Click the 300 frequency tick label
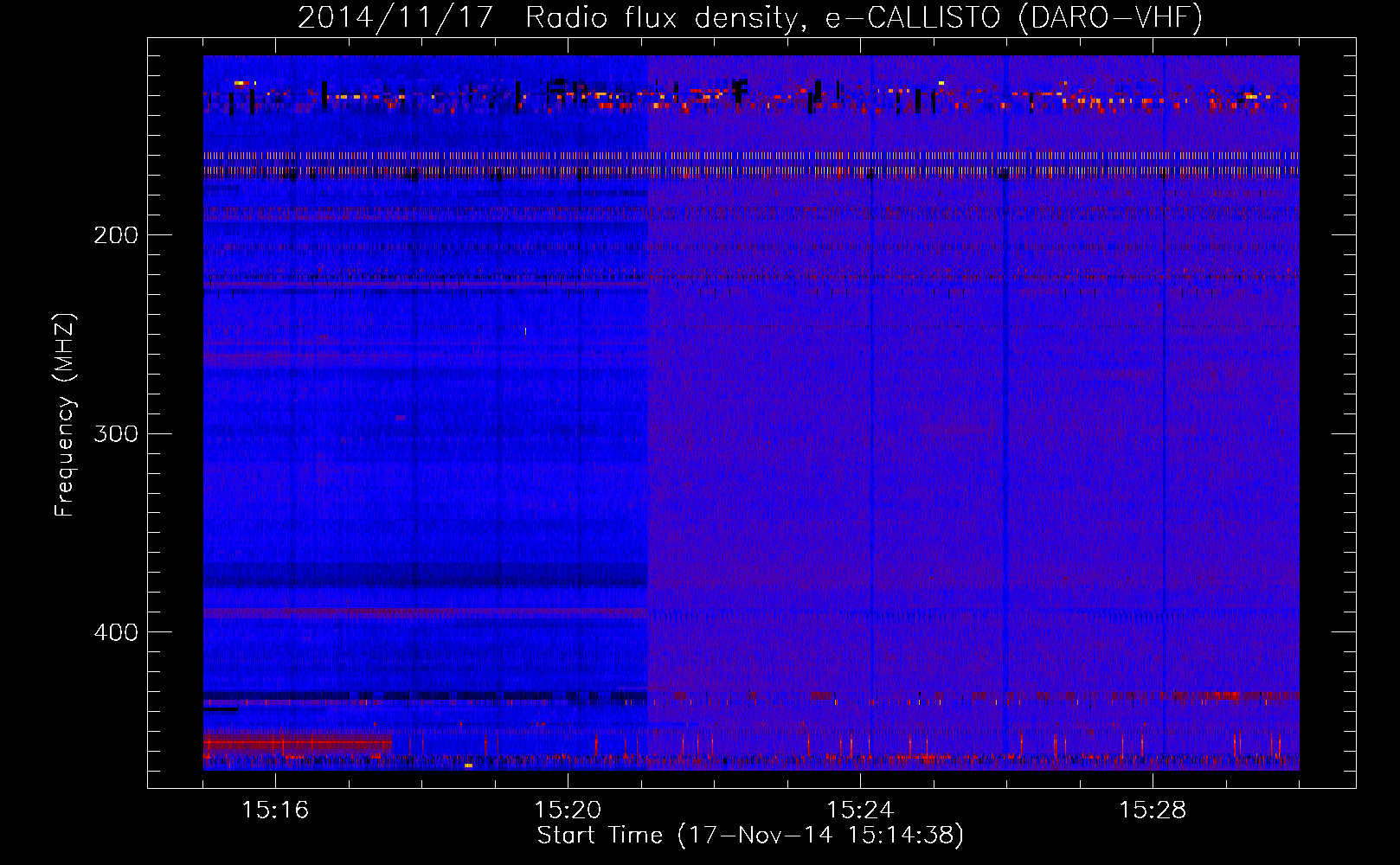This screenshot has width=1400, height=865. point(116,433)
